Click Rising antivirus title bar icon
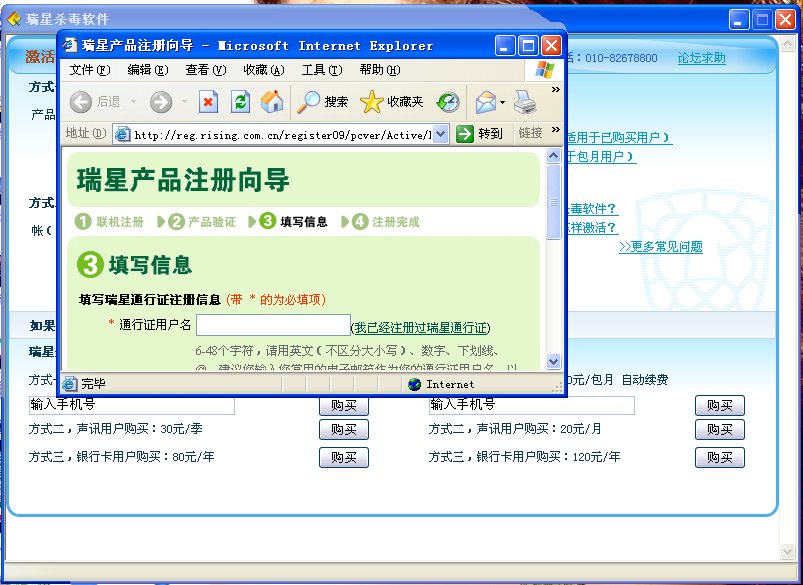The height and width of the screenshot is (585, 803). click(14, 19)
